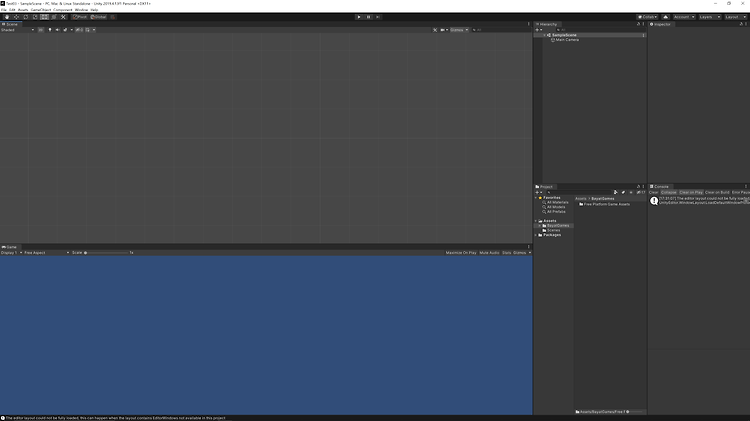This screenshot has width=750, height=421.
Task: Open the Collab dropdown
Action: (647, 17)
